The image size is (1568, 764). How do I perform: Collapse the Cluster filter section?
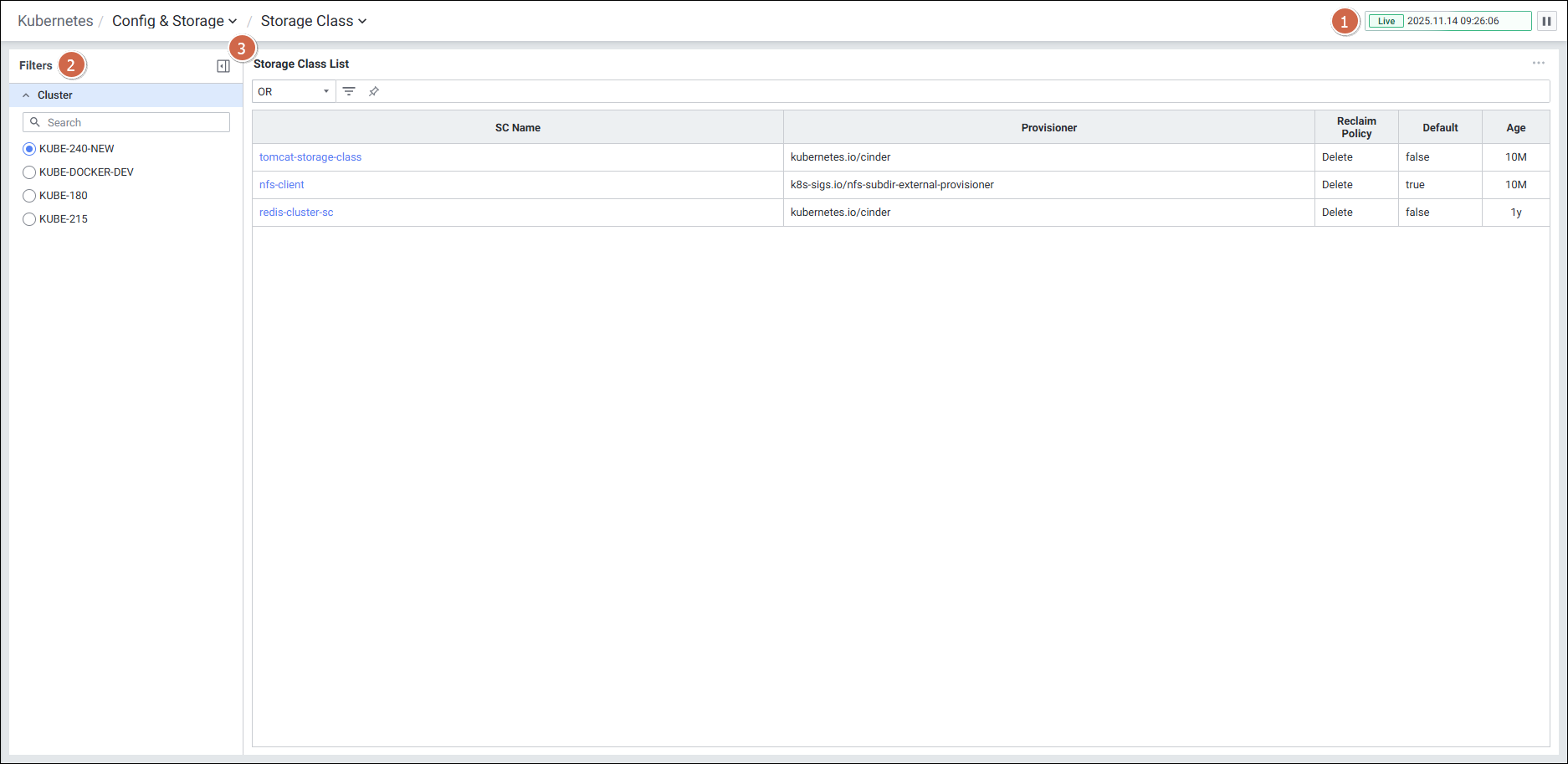[x=26, y=95]
